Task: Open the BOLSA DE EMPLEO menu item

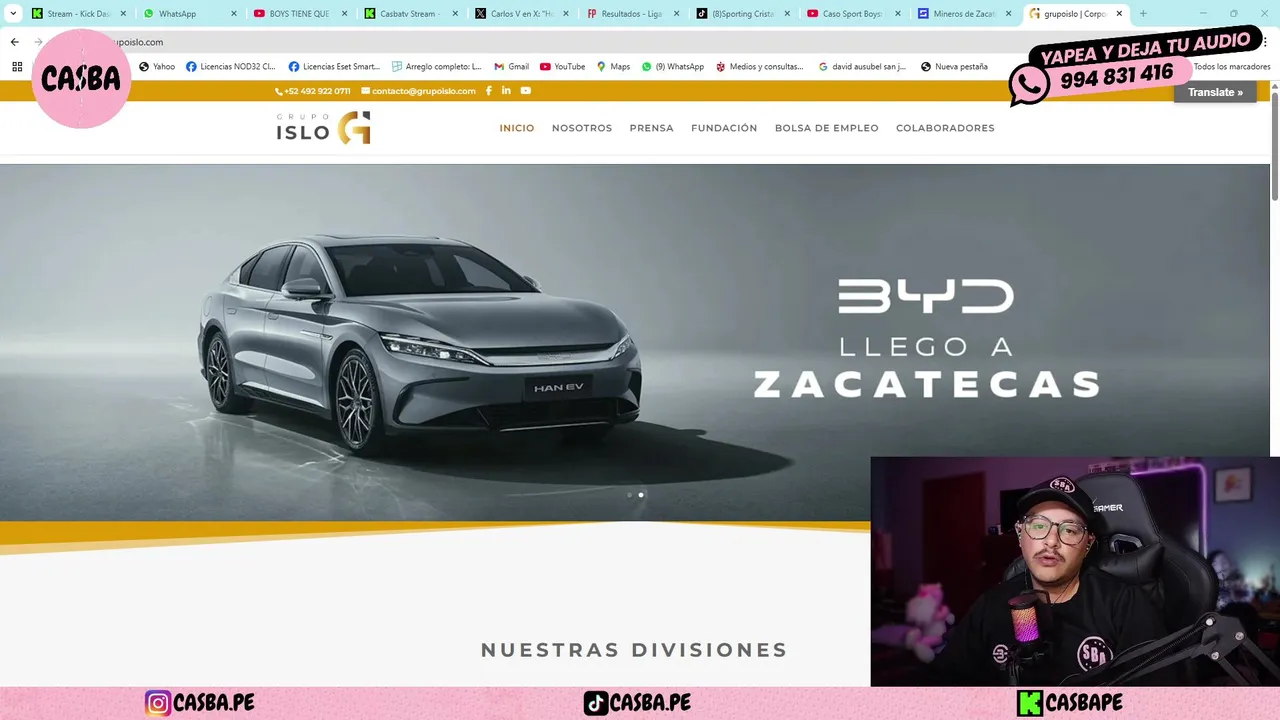Action: pos(826,128)
